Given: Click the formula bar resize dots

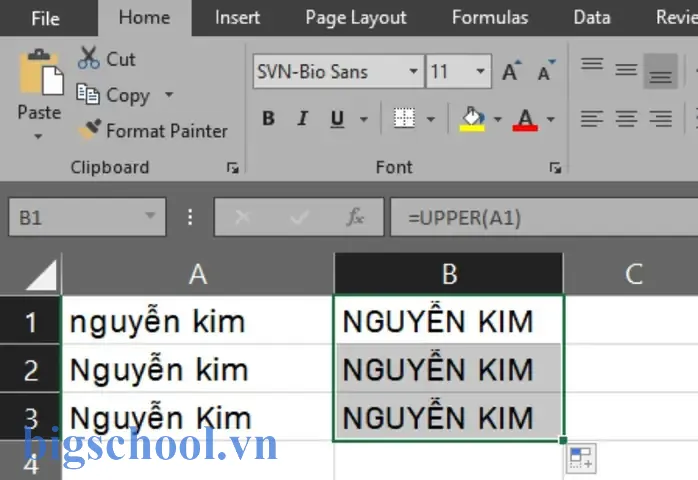Looking at the screenshot, I should click(190, 217).
